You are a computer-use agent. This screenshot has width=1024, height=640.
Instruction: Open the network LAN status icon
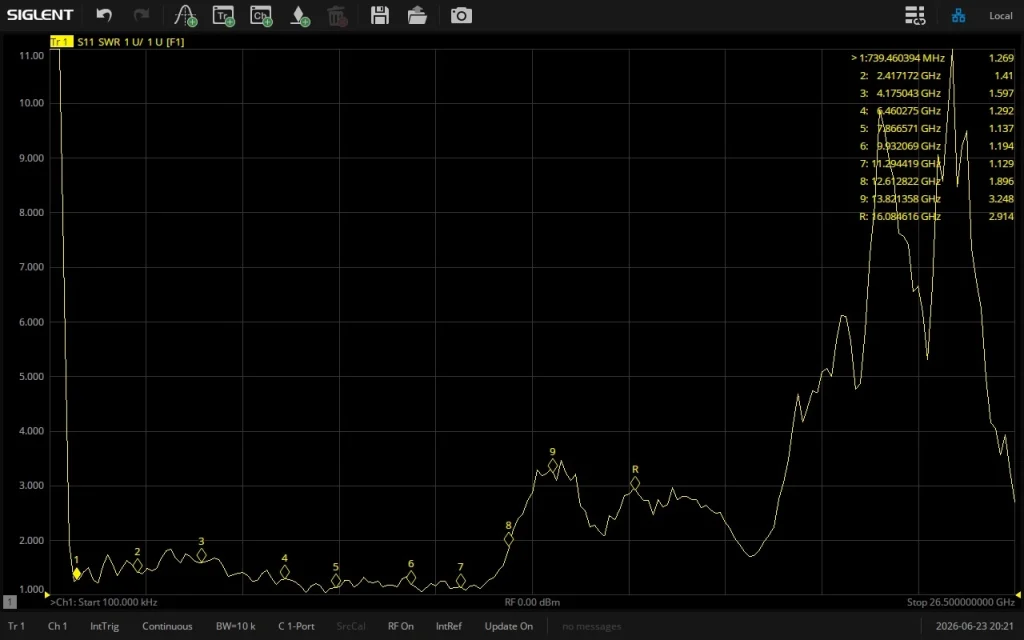pos(958,15)
